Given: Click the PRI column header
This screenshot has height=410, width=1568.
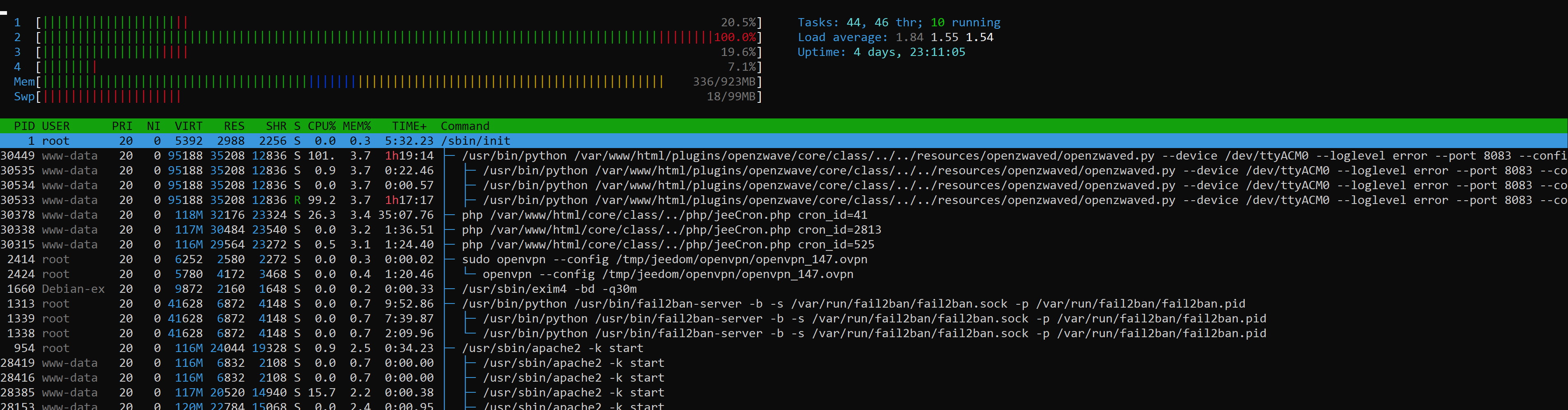Looking at the screenshot, I should pos(122,126).
